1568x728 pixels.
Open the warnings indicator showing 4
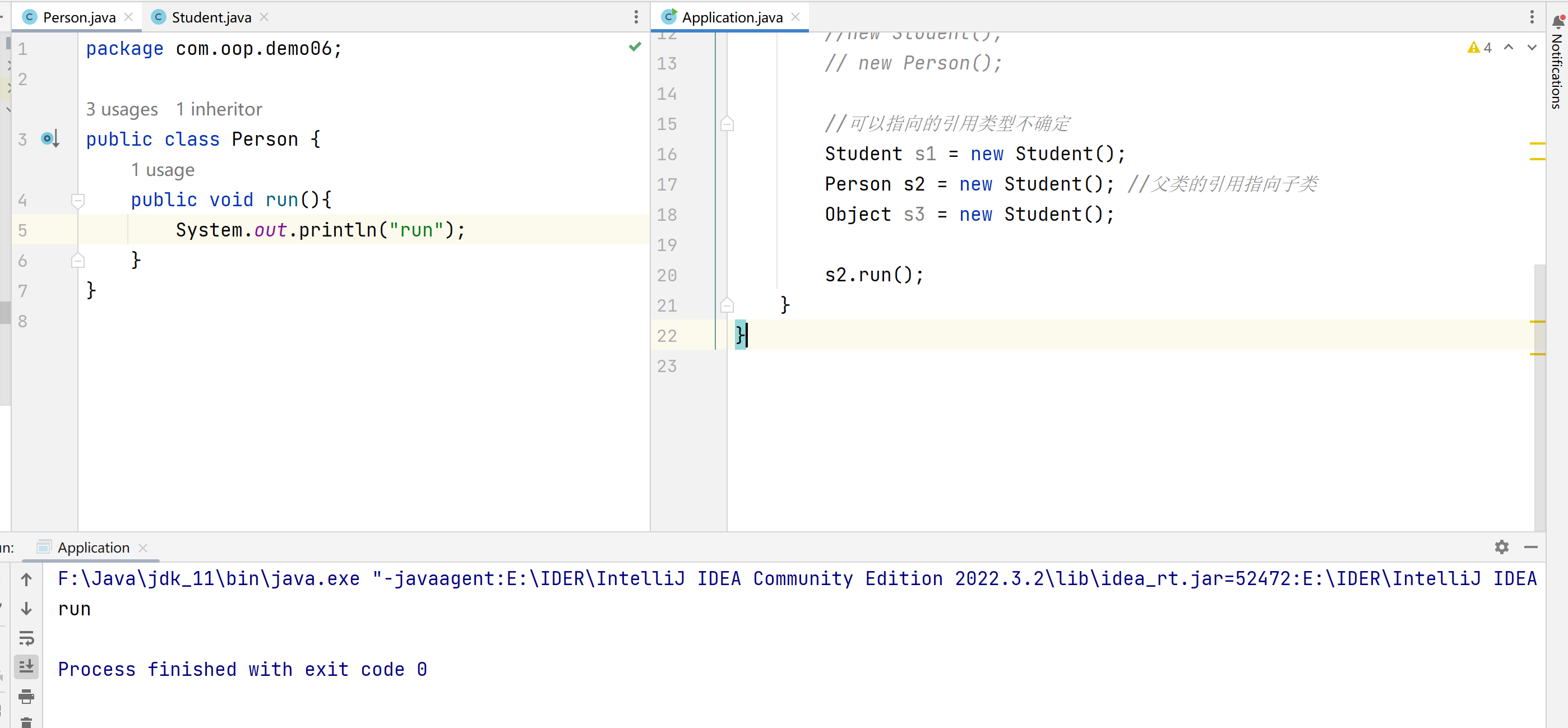1480,48
